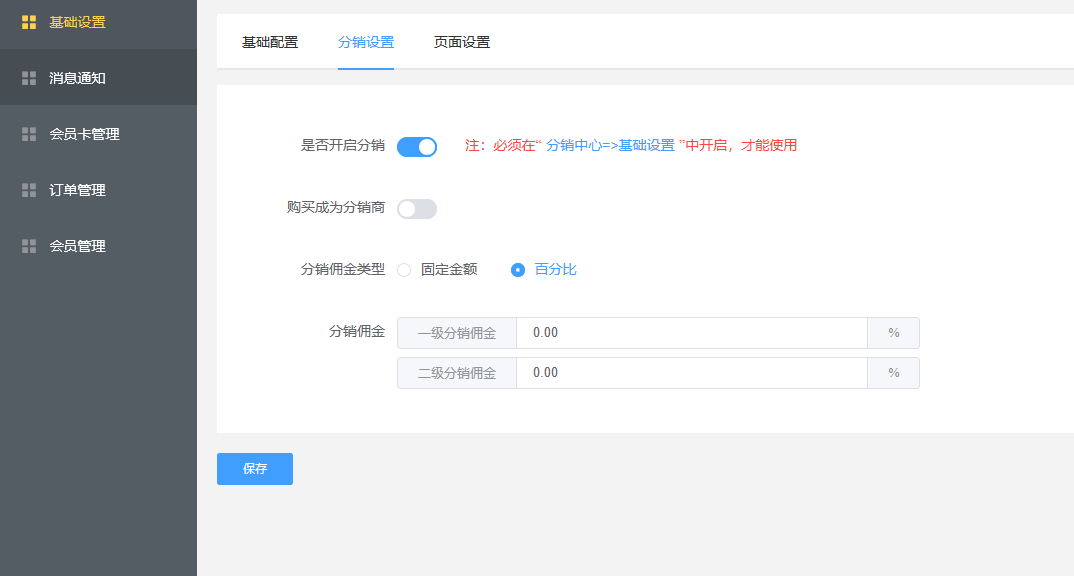Go to the 页面设置 tab

(462, 43)
